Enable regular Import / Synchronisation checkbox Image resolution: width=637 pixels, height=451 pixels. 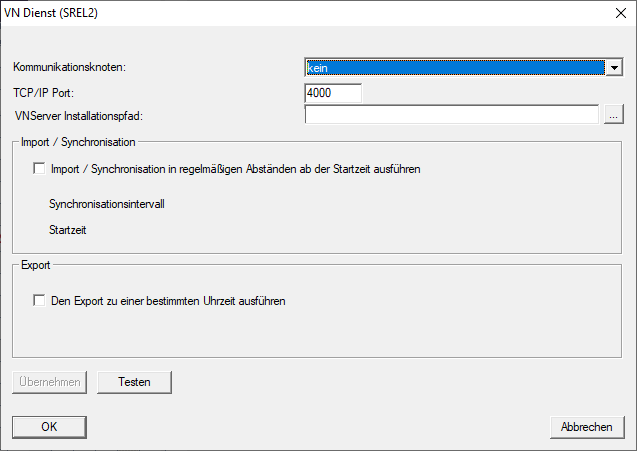40,170
